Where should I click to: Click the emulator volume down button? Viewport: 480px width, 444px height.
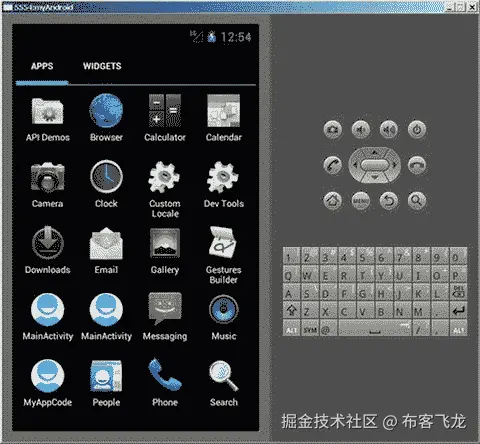pyautogui.click(x=361, y=129)
